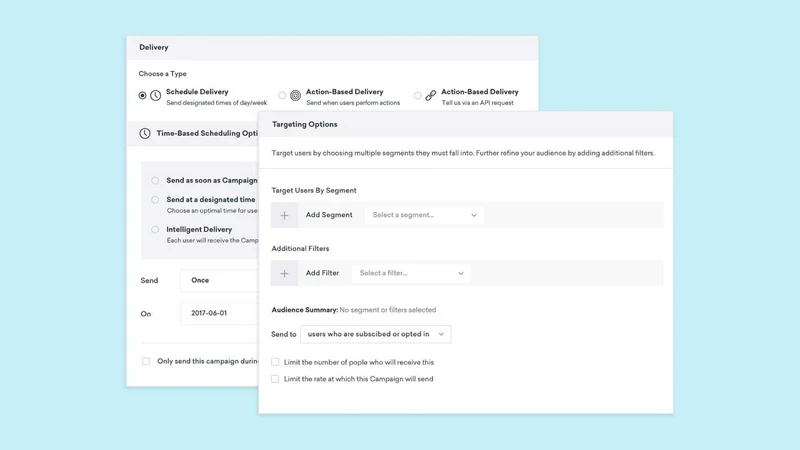Click 'Send when users perform actions' text
The height and width of the screenshot is (450, 800).
coord(353,103)
